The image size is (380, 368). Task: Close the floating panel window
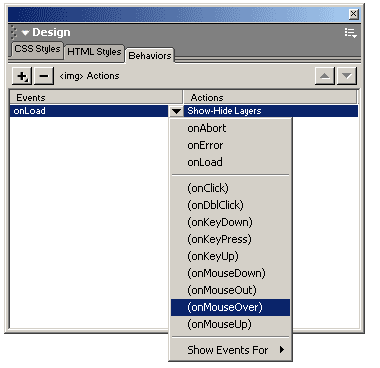coord(353,14)
